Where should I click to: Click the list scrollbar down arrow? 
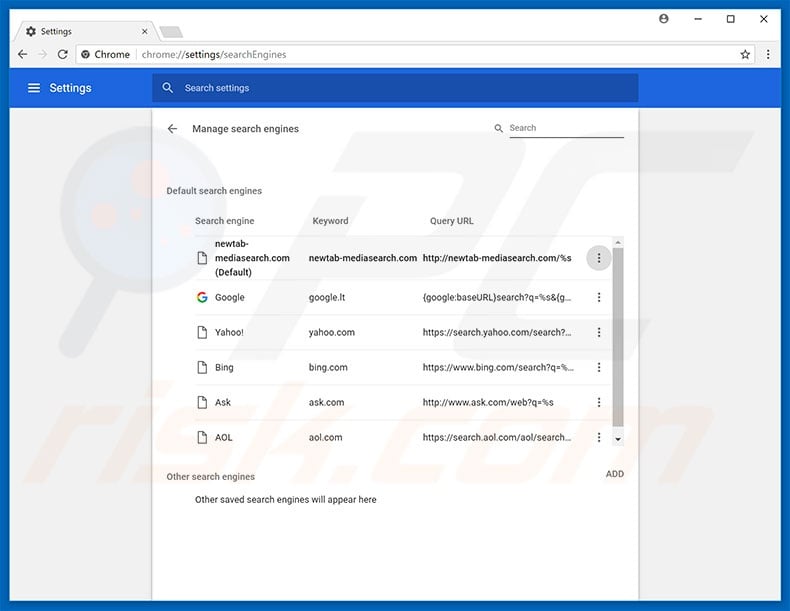coord(618,439)
